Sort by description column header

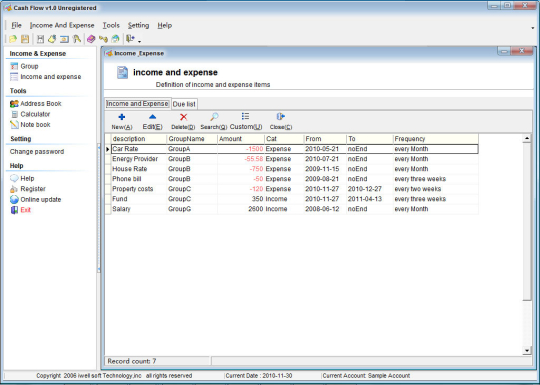pos(139,139)
